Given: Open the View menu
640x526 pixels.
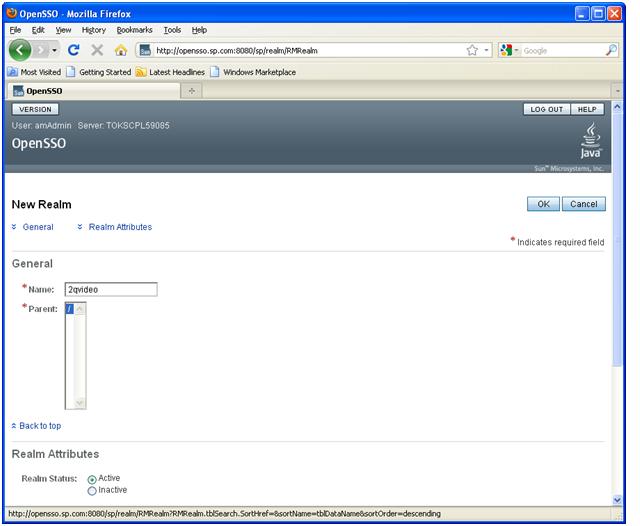Looking at the screenshot, I should click(x=63, y=30).
